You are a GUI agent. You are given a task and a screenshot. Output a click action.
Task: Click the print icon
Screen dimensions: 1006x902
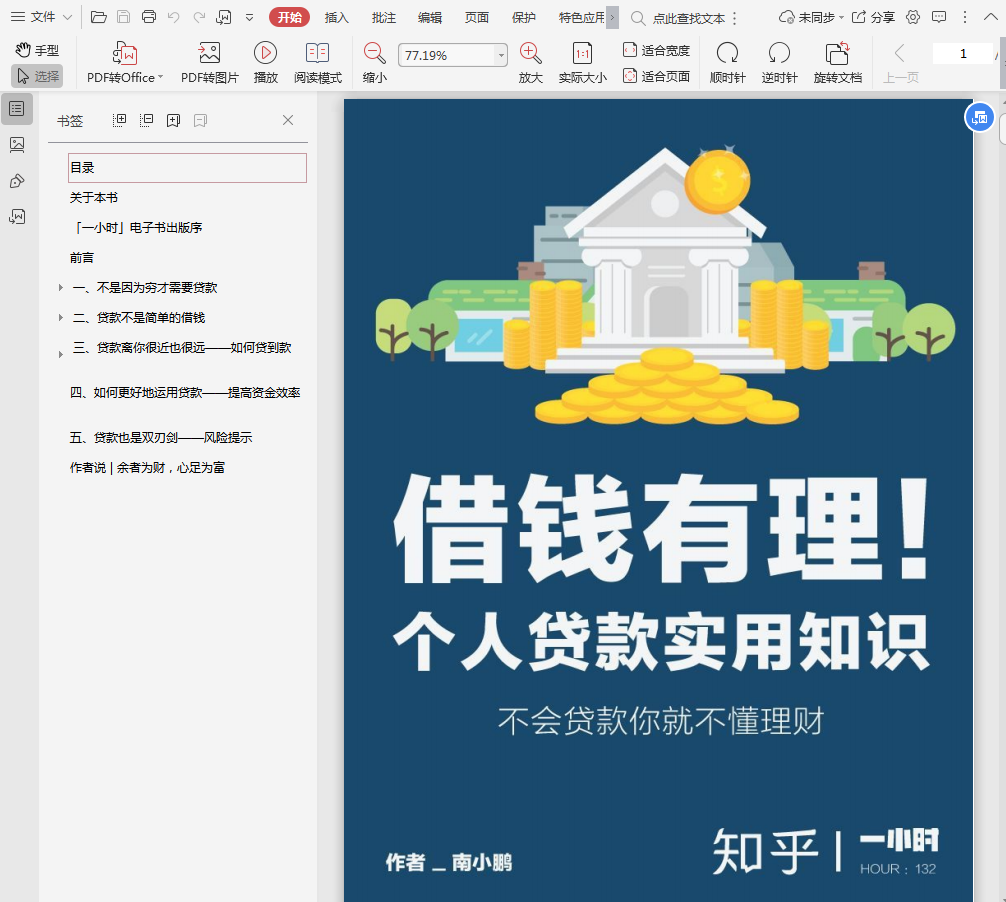(149, 17)
